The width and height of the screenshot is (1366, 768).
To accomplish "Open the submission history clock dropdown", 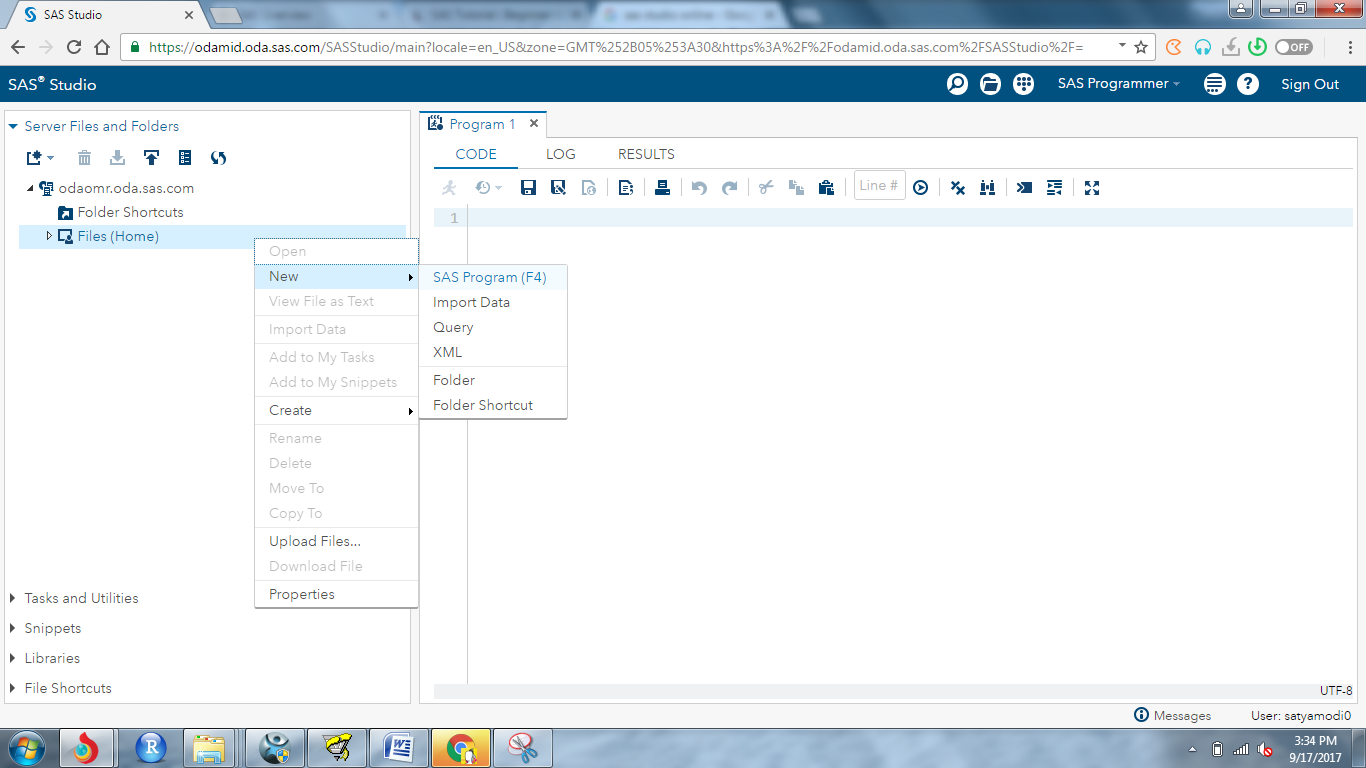I will [x=488, y=187].
